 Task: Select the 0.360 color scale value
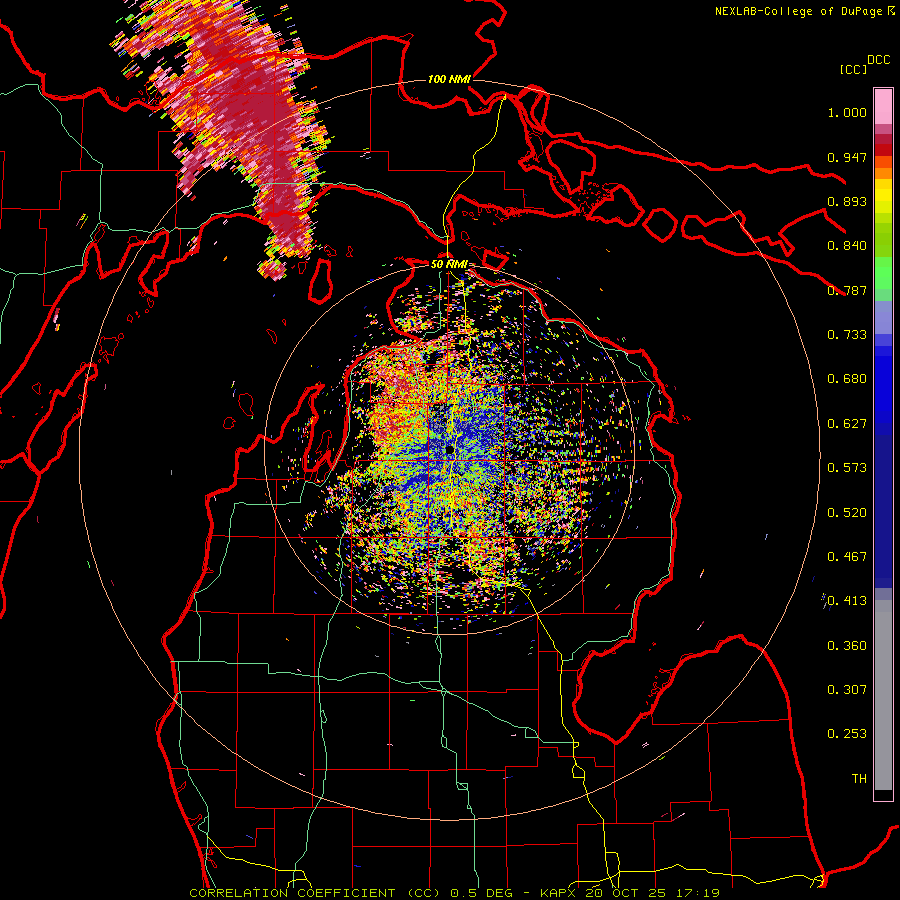point(847,646)
